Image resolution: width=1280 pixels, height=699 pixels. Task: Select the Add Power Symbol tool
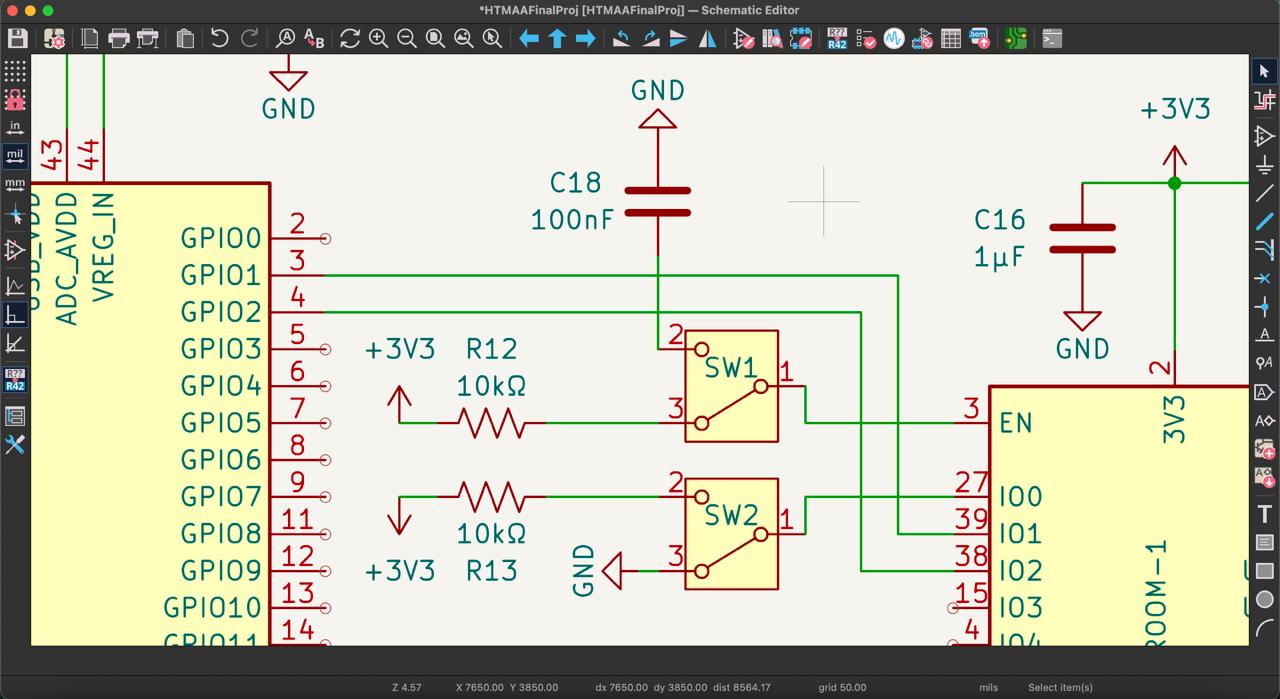click(1265, 165)
